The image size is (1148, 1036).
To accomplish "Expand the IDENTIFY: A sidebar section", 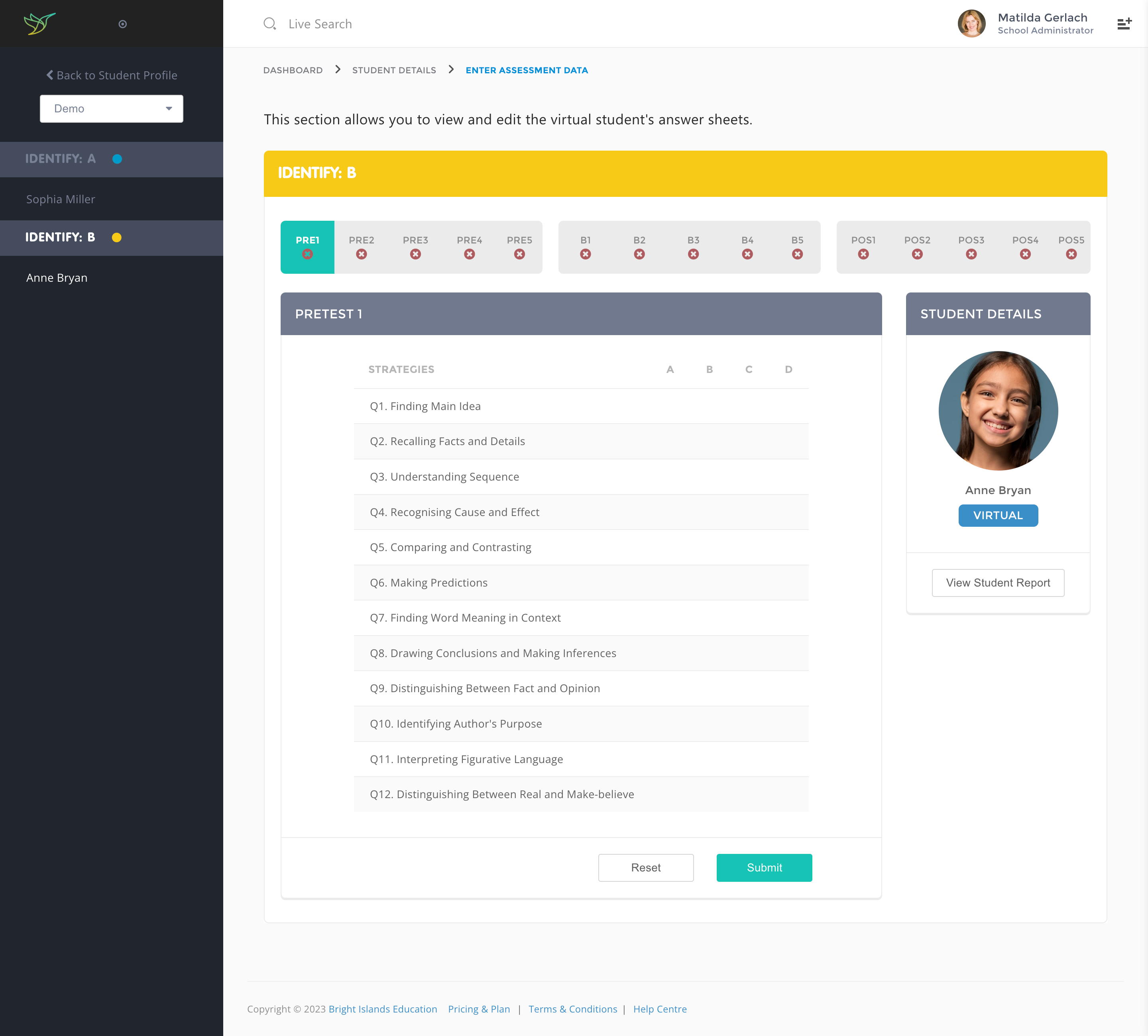I will tap(60, 159).
